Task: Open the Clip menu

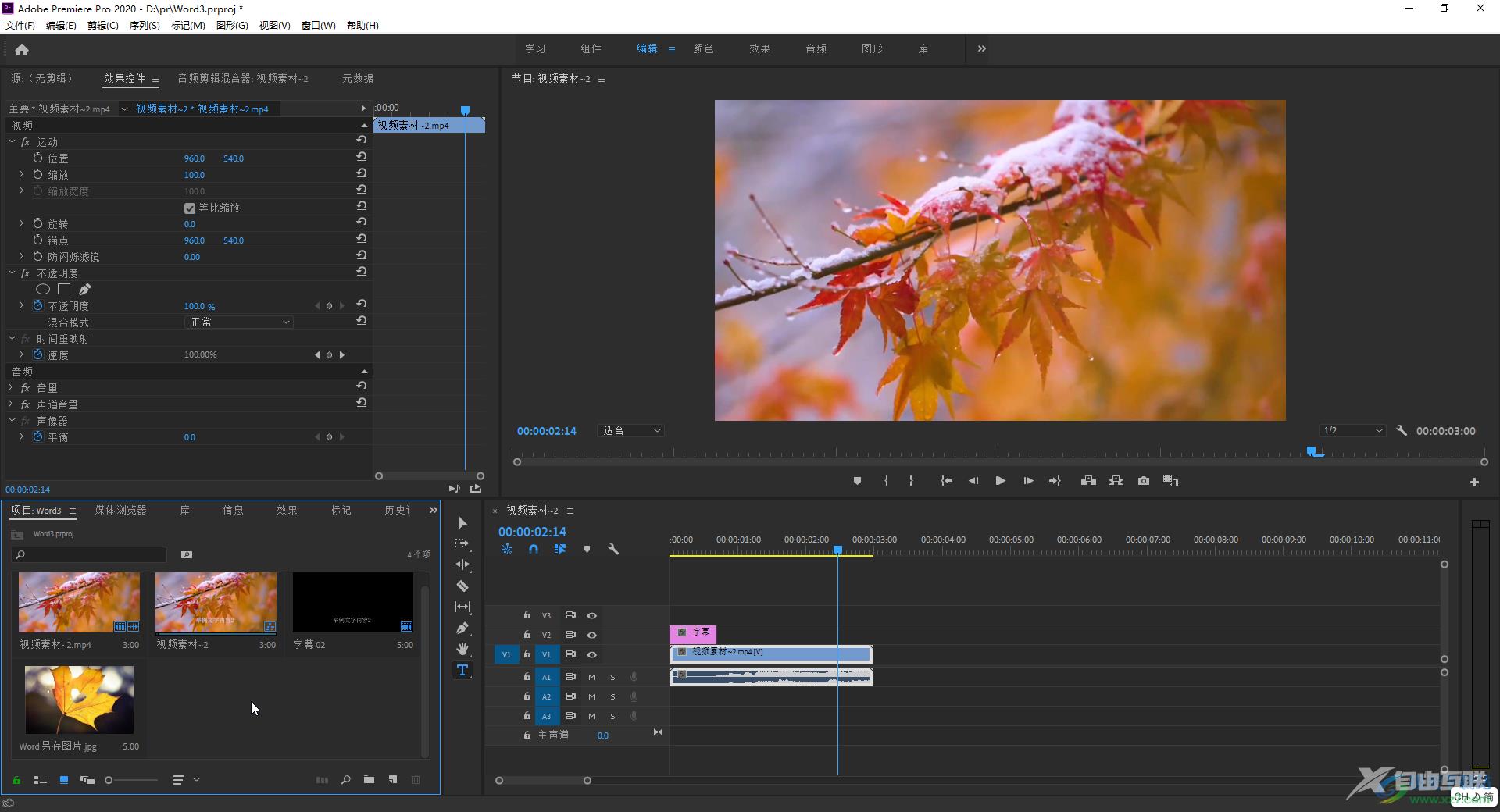Action: tap(102, 25)
